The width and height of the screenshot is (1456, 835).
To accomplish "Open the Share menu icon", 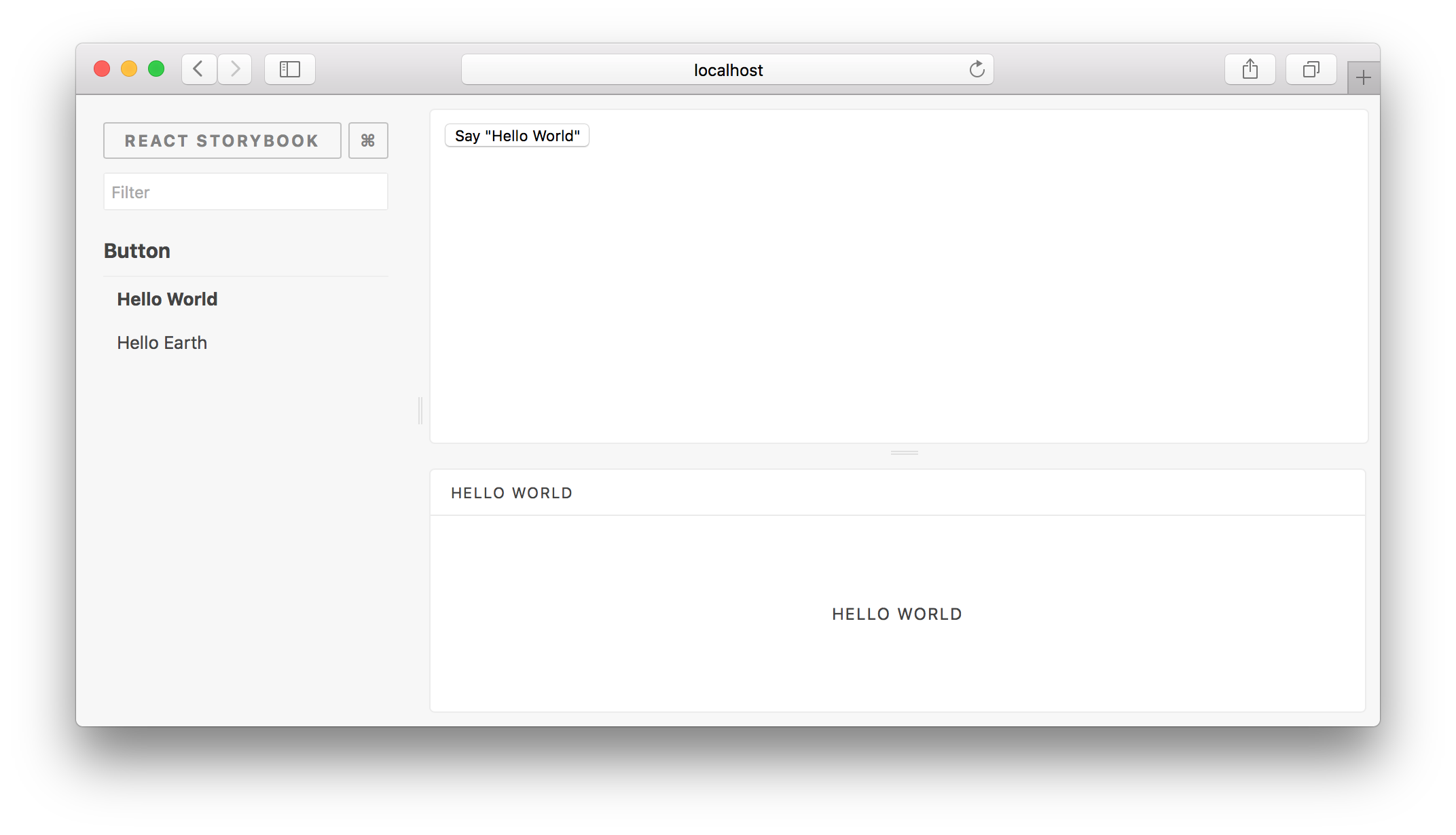I will point(1250,69).
